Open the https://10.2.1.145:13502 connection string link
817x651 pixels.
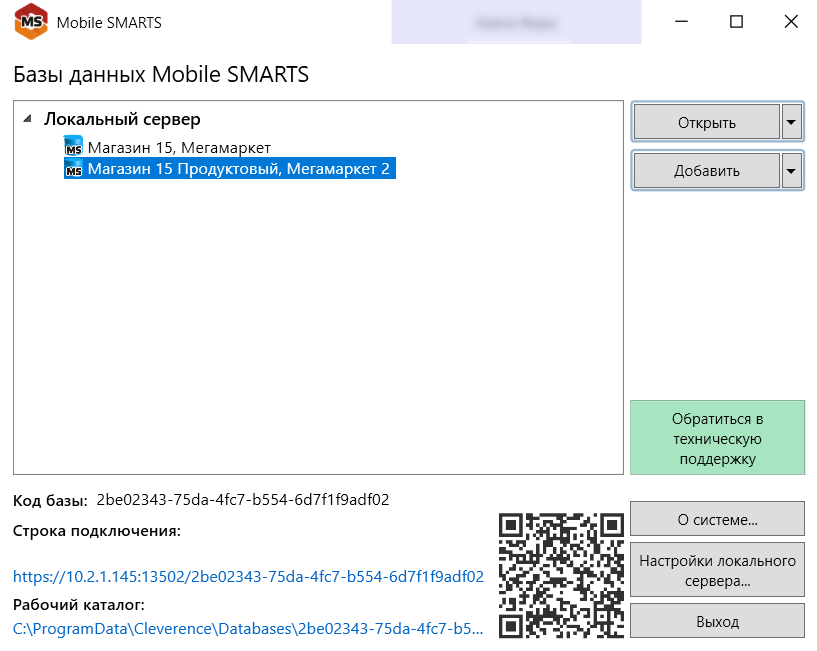(x=248, y=576)
